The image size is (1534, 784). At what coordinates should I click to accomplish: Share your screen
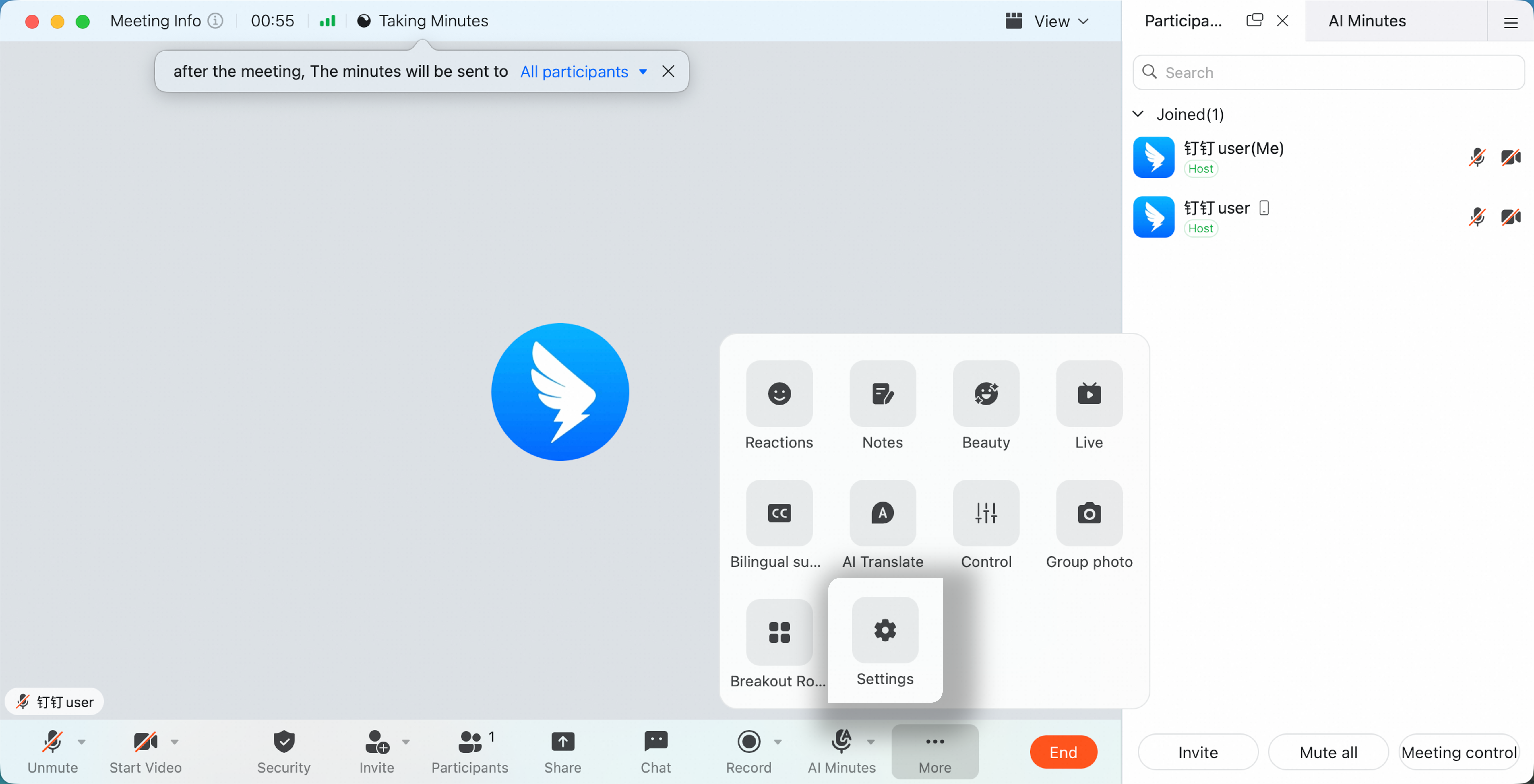click(563, 752)
